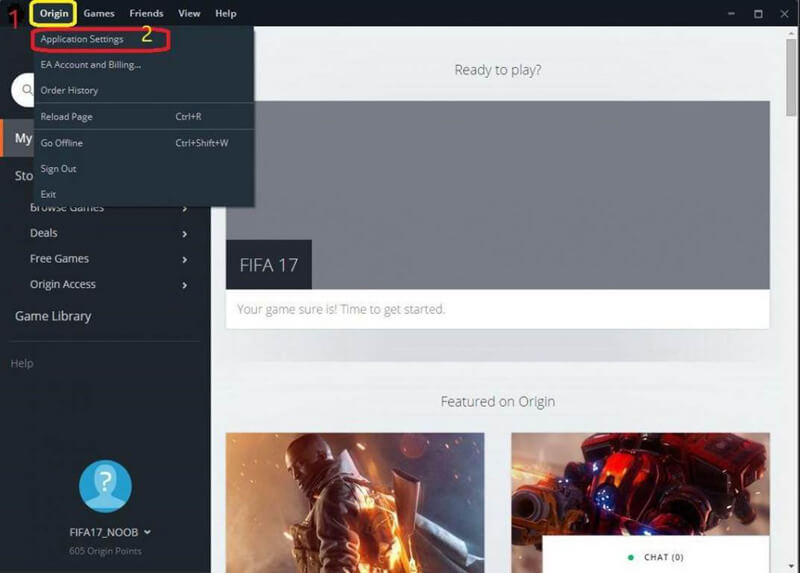Click the FIFA17_NOOB username

tap(104, 532)
